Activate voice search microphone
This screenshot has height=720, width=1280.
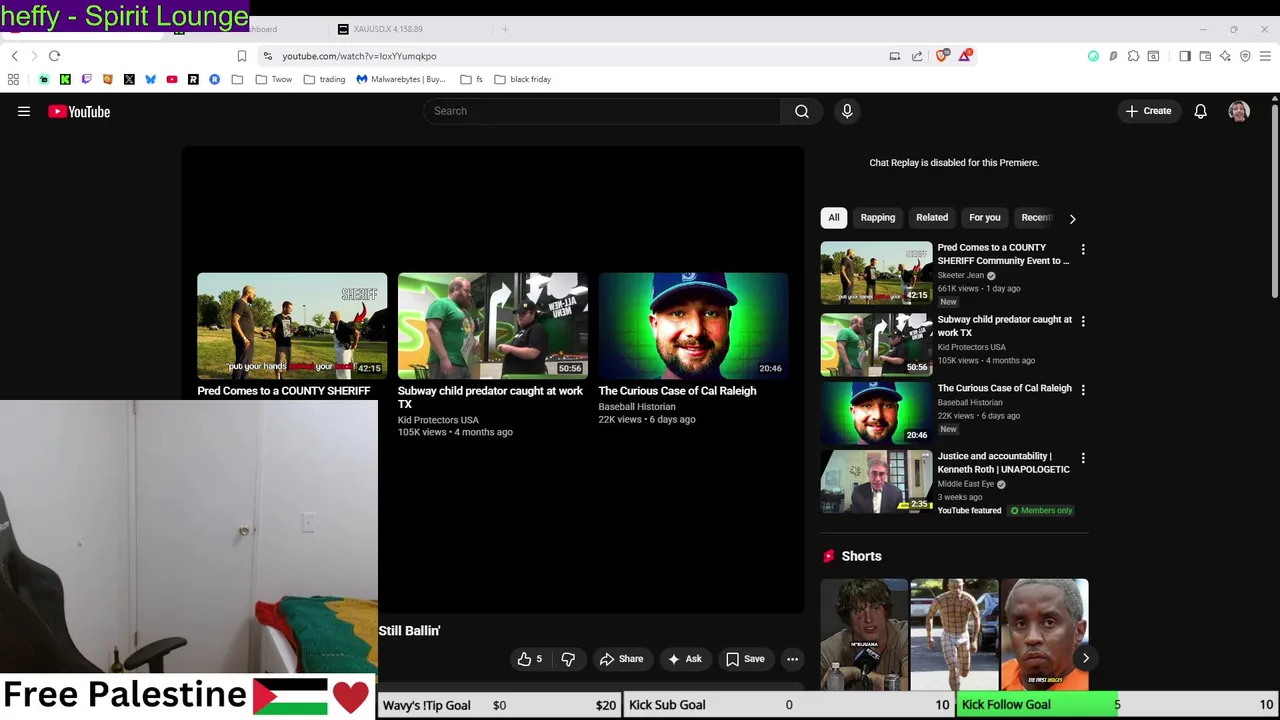847,111
